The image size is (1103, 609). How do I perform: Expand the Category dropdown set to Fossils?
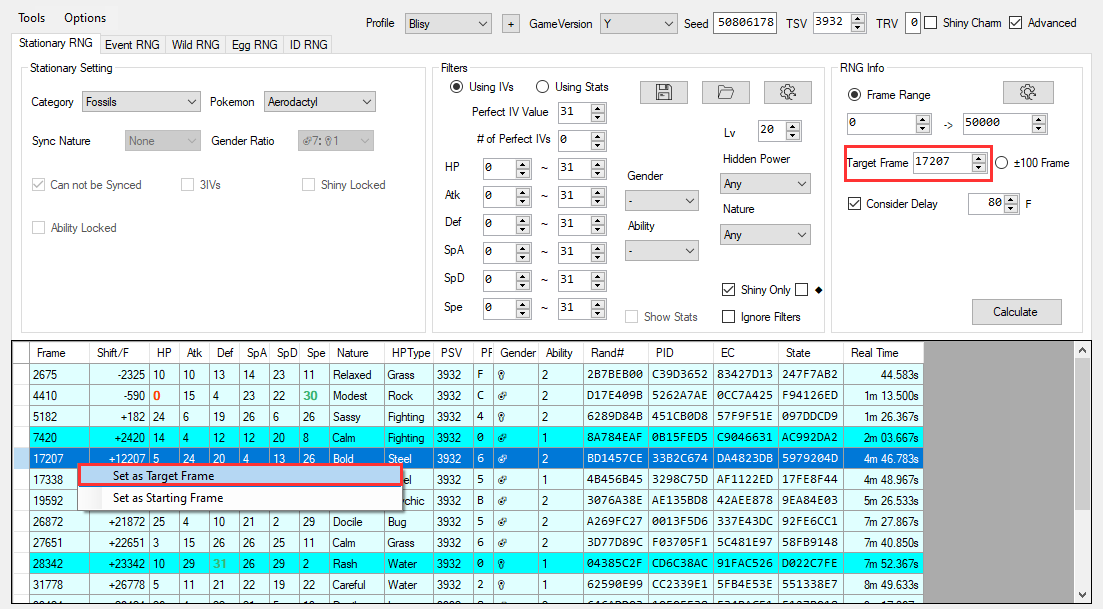[x=141, y=102]
